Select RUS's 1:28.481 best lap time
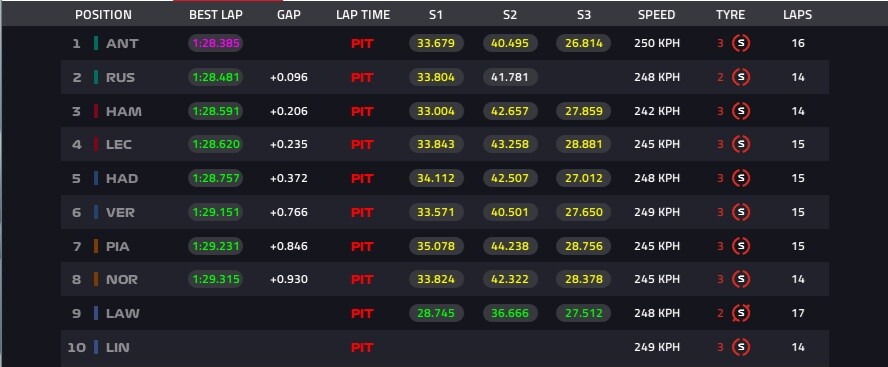The height and width of the screenshot is (367, 888). [216, 77]
